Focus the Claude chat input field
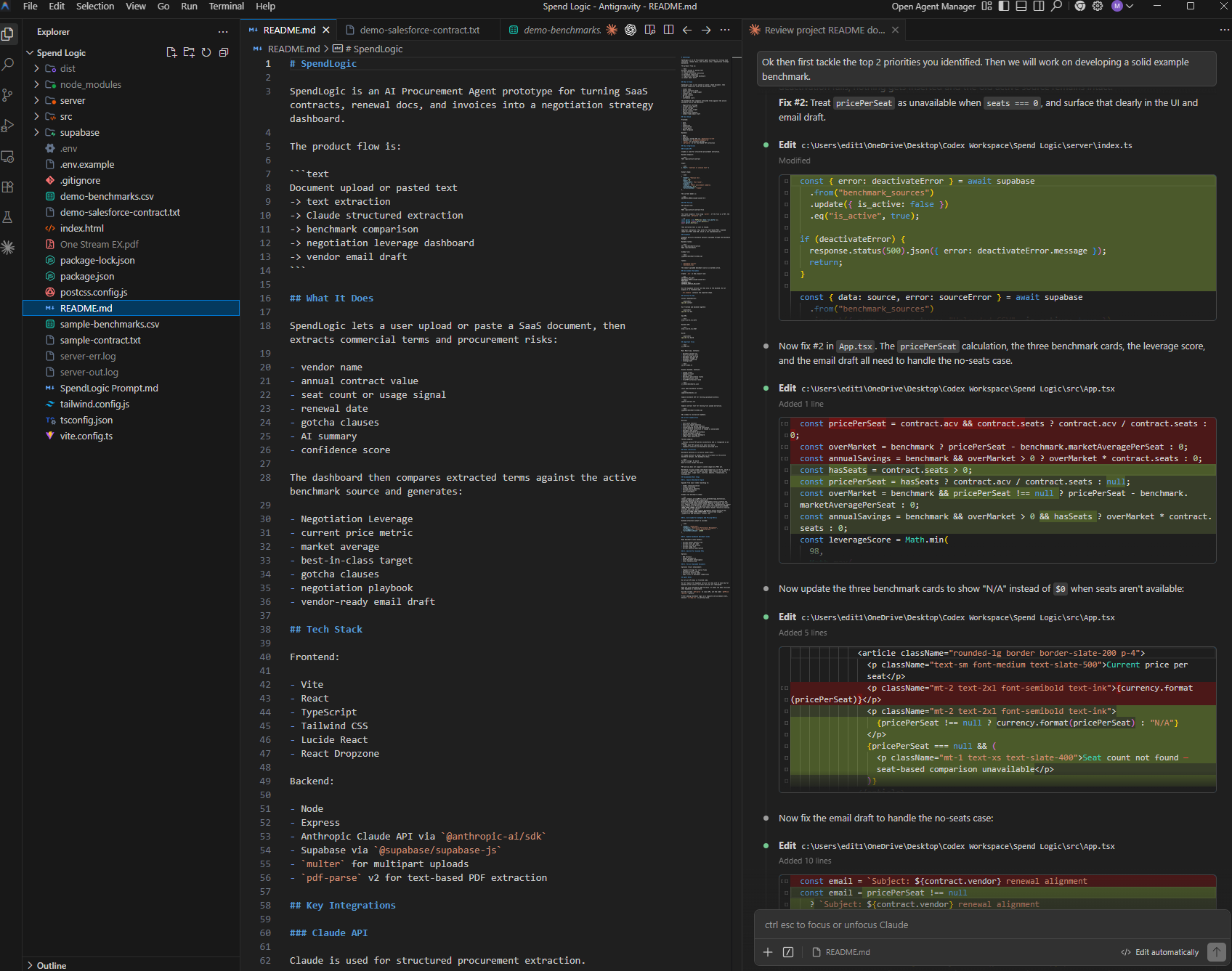The image size is (1232, 971). [992, 925]
